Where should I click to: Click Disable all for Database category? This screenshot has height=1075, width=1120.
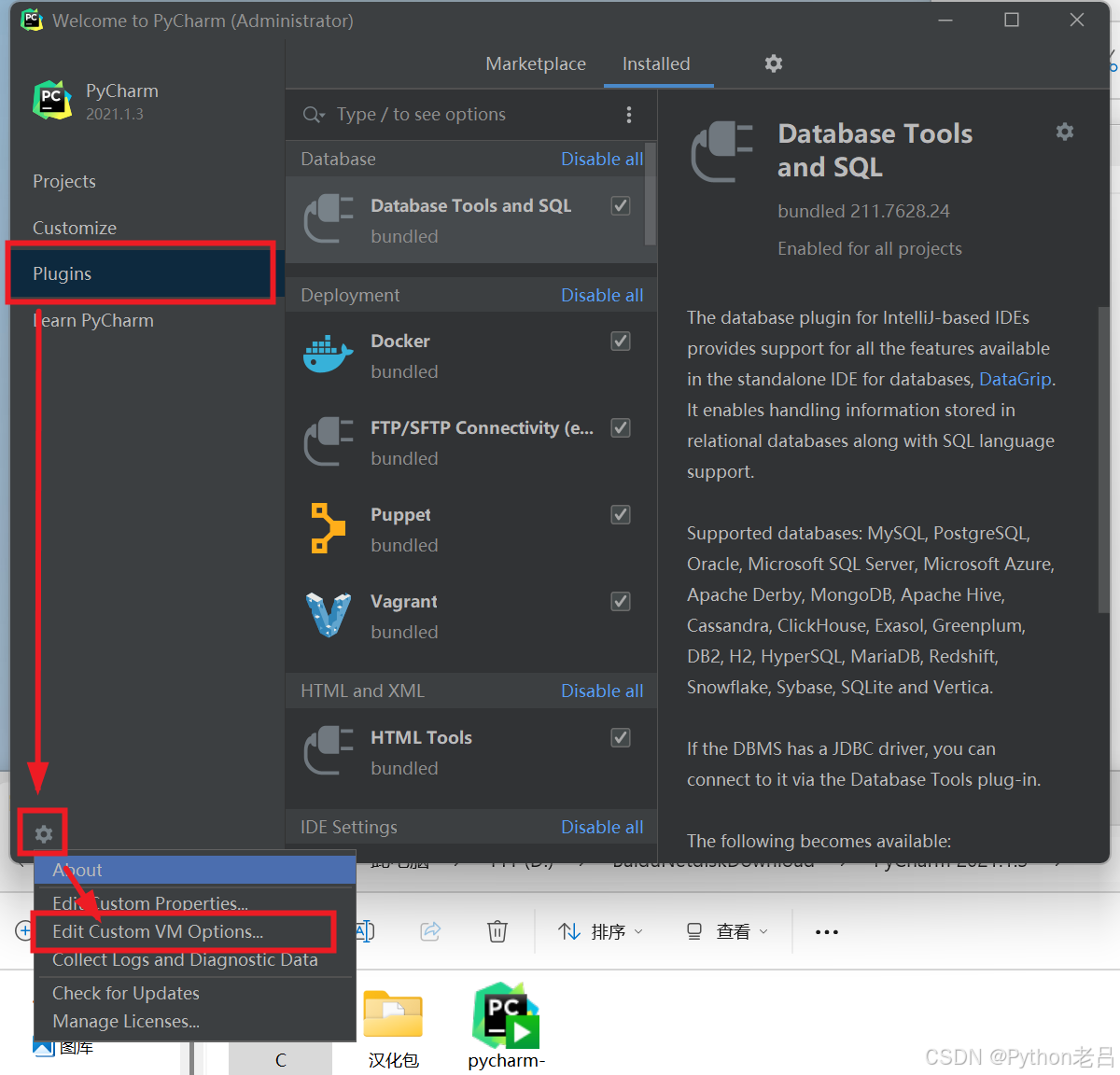click(602, 159)
